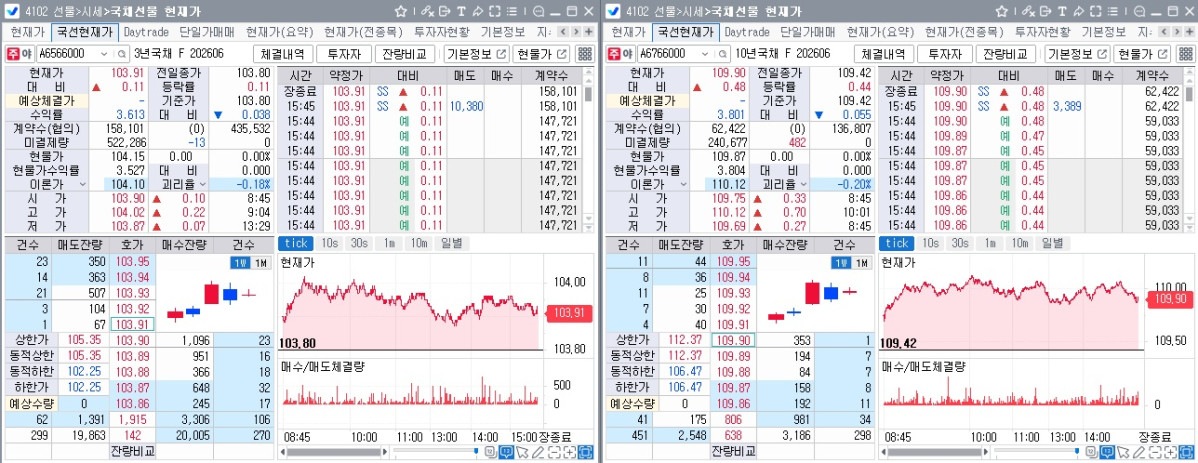The image size is (1198, 463).
Task: Toggle the 1M candle button in the left window
Action: pyautogui.click(x=261, y=263)
